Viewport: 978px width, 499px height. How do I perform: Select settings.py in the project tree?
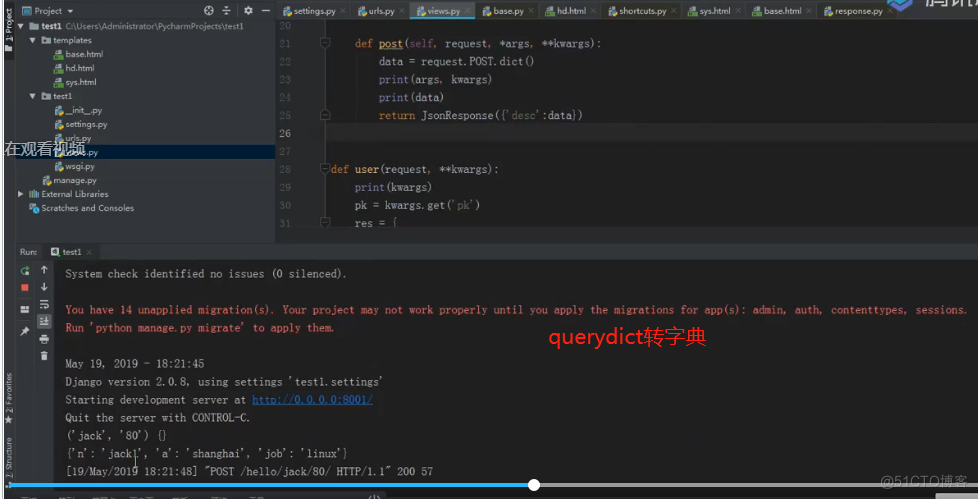[x=81, y=124]
